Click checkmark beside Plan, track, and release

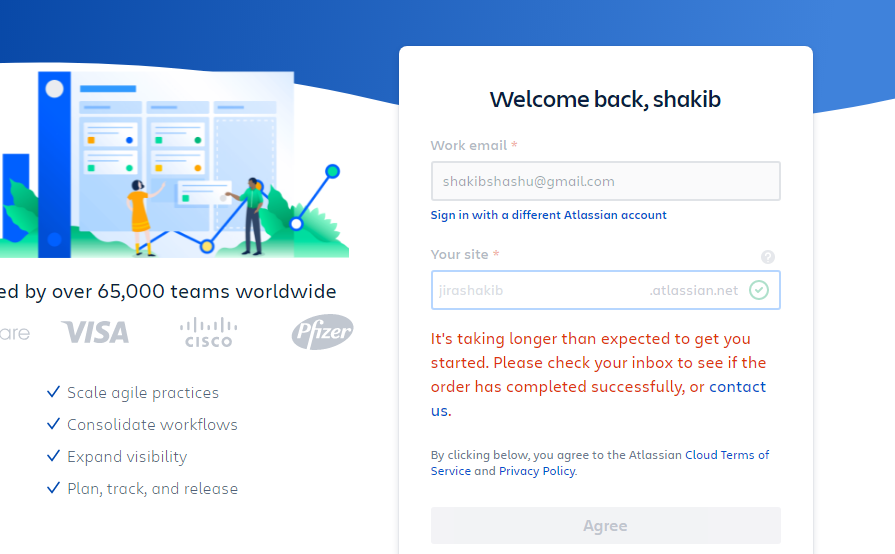tap(54, 489)
